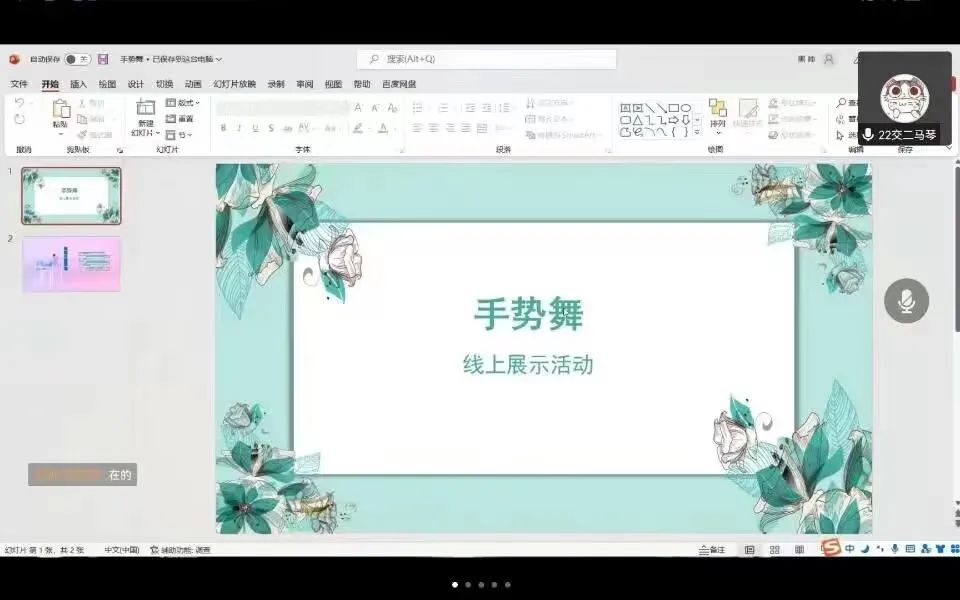The height and width of the screenshot is (600, 960).
Task: Toggle underline formatting
Action: pyautogui.click(x=255, y=128)
